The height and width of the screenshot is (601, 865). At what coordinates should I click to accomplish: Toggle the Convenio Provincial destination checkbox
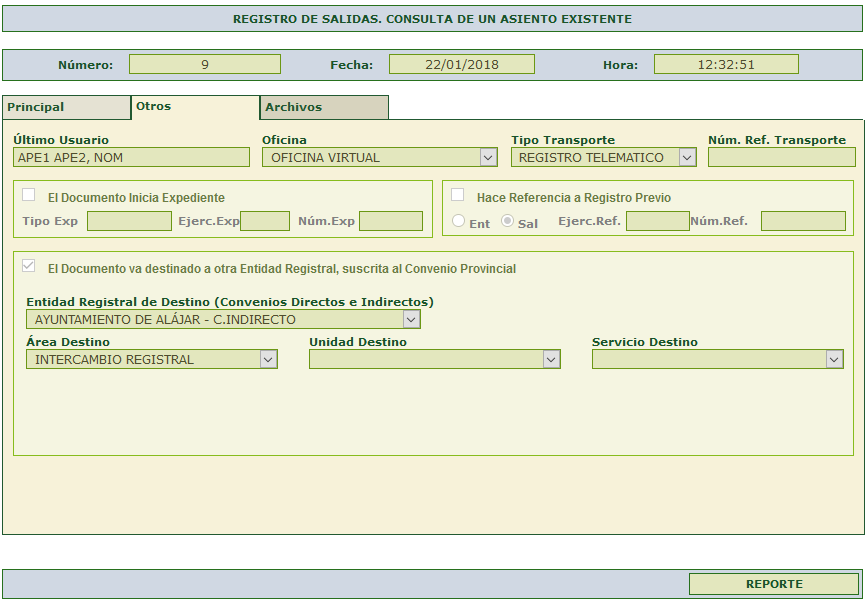[29, 266]
